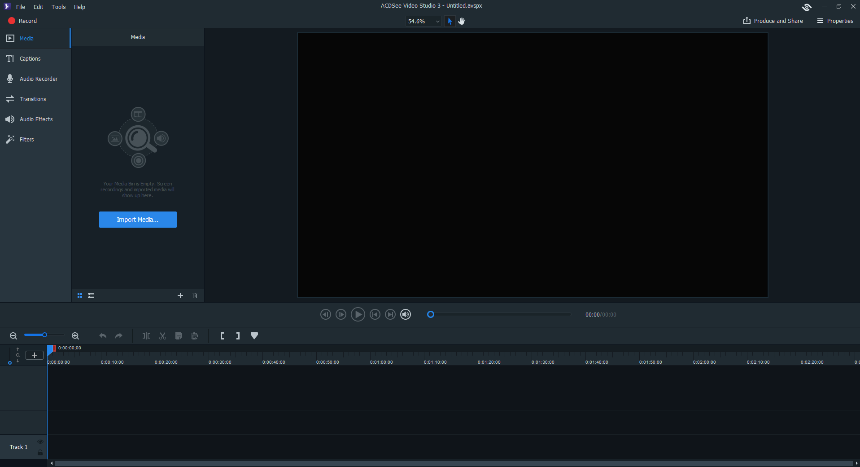Image resolution: width=860 pixels, height=467 pixels.
Task: Click the Media panel header tab
Action: tap(138, 37)
